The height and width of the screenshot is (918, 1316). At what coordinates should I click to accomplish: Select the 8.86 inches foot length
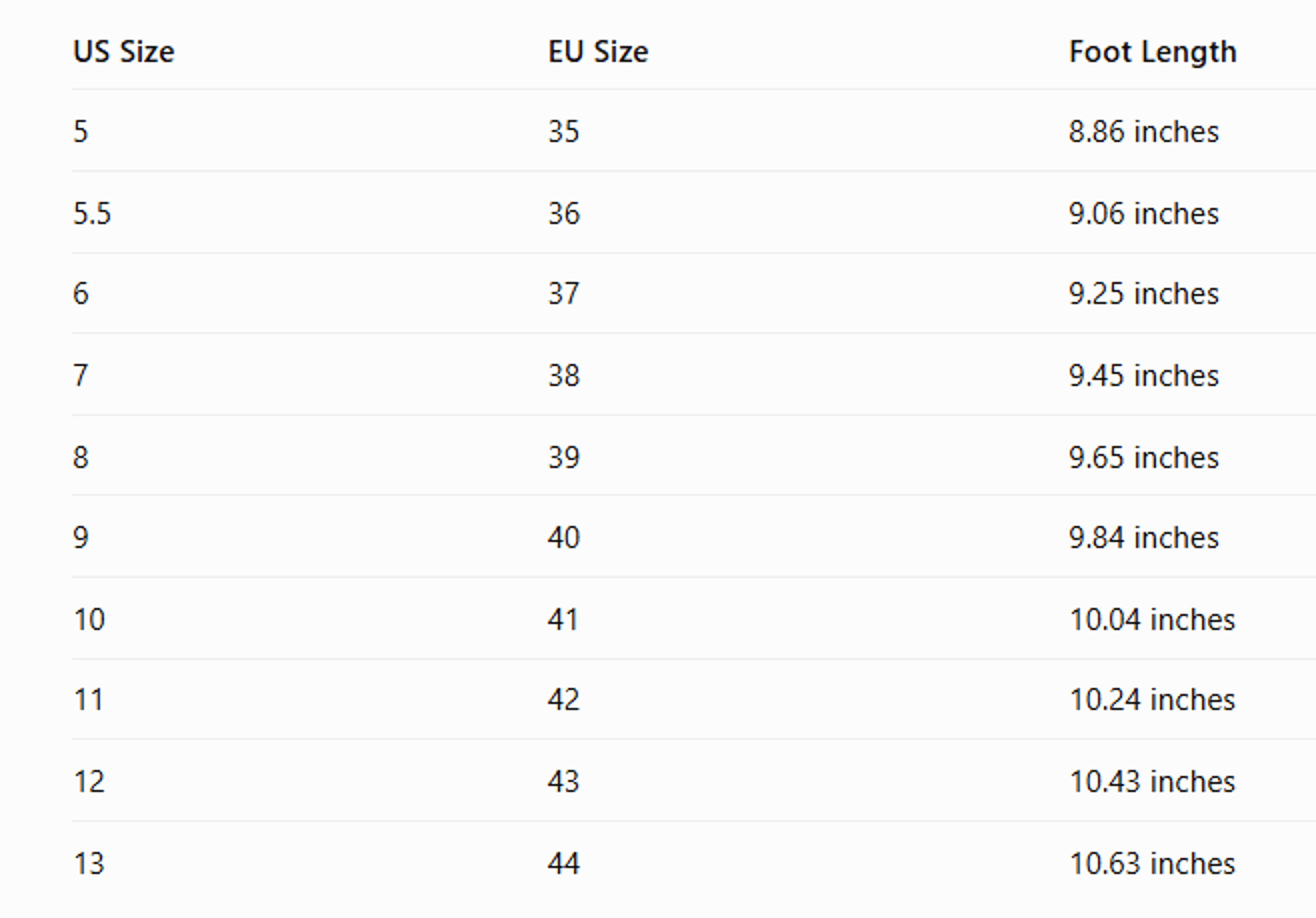[1144, 131]
